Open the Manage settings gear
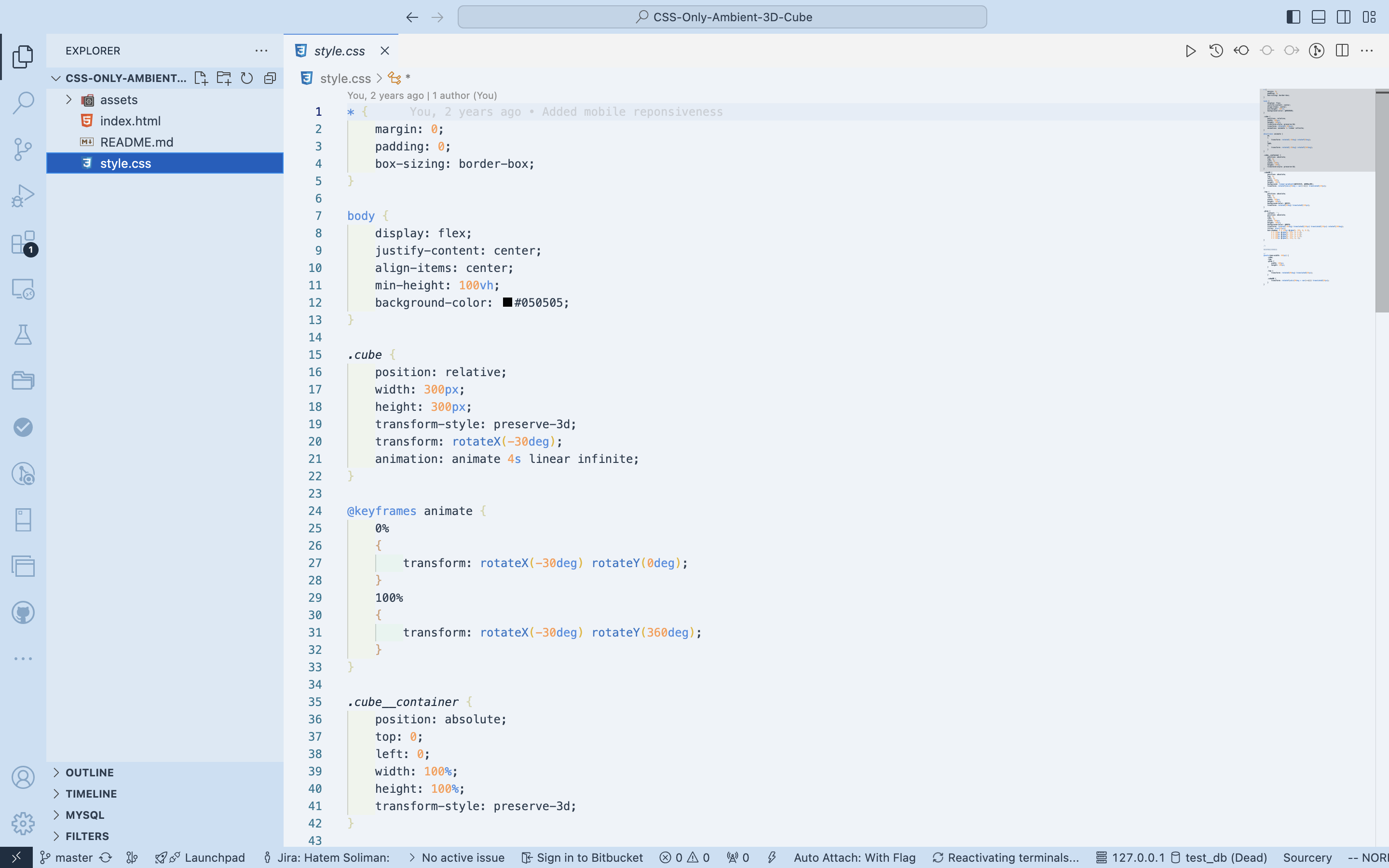Viewport: 1389px width, 868px height. coord(23,824)
